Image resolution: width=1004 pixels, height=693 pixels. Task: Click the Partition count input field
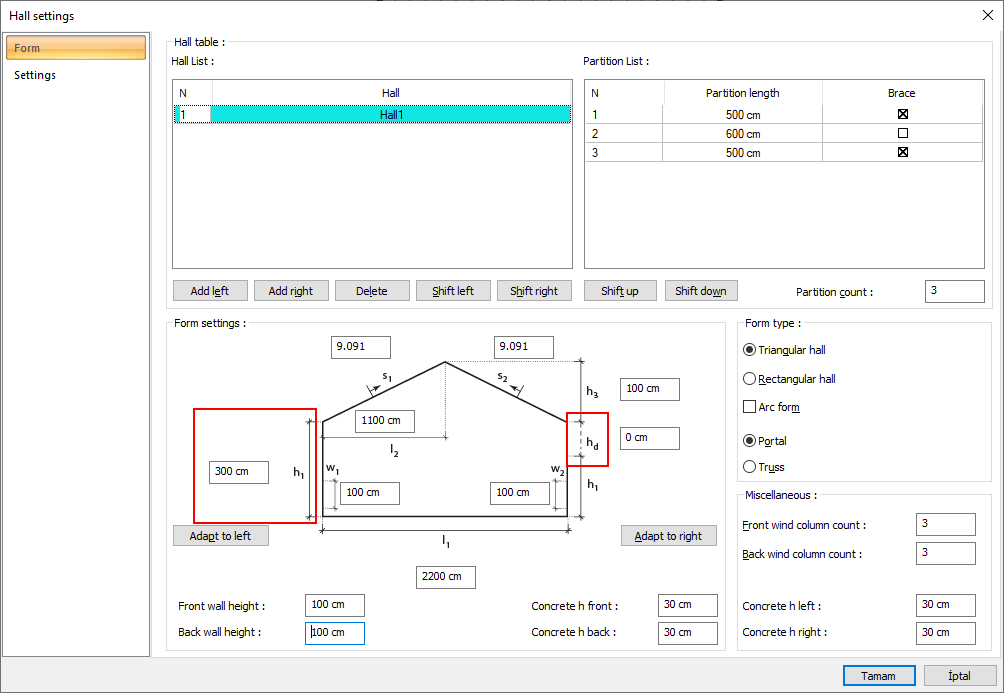tap(954, 291)
